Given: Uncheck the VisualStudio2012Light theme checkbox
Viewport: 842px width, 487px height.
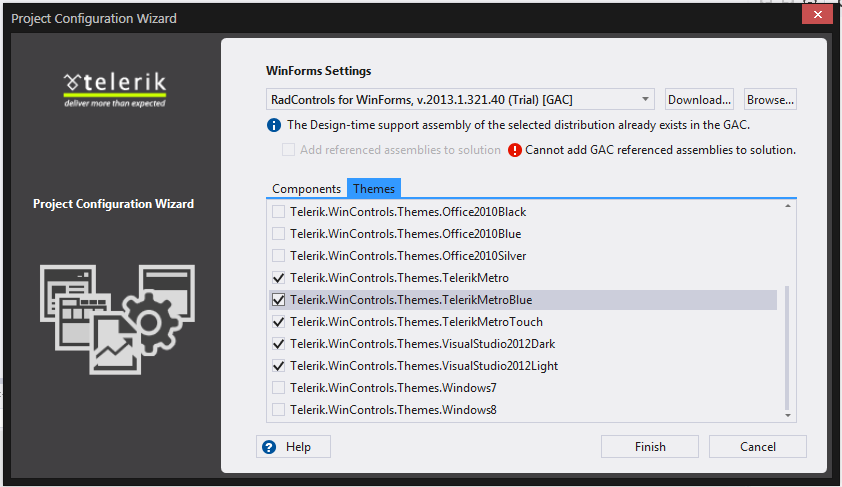Looking at the screenshot, I should tap(278, 366).
